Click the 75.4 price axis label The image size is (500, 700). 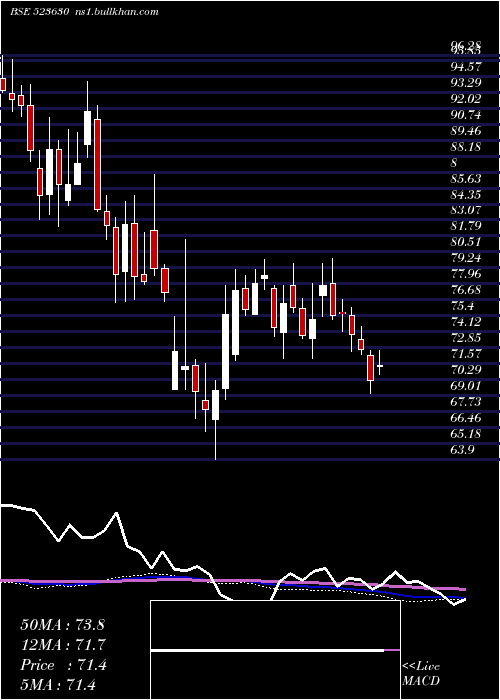[x=462, y=306]
